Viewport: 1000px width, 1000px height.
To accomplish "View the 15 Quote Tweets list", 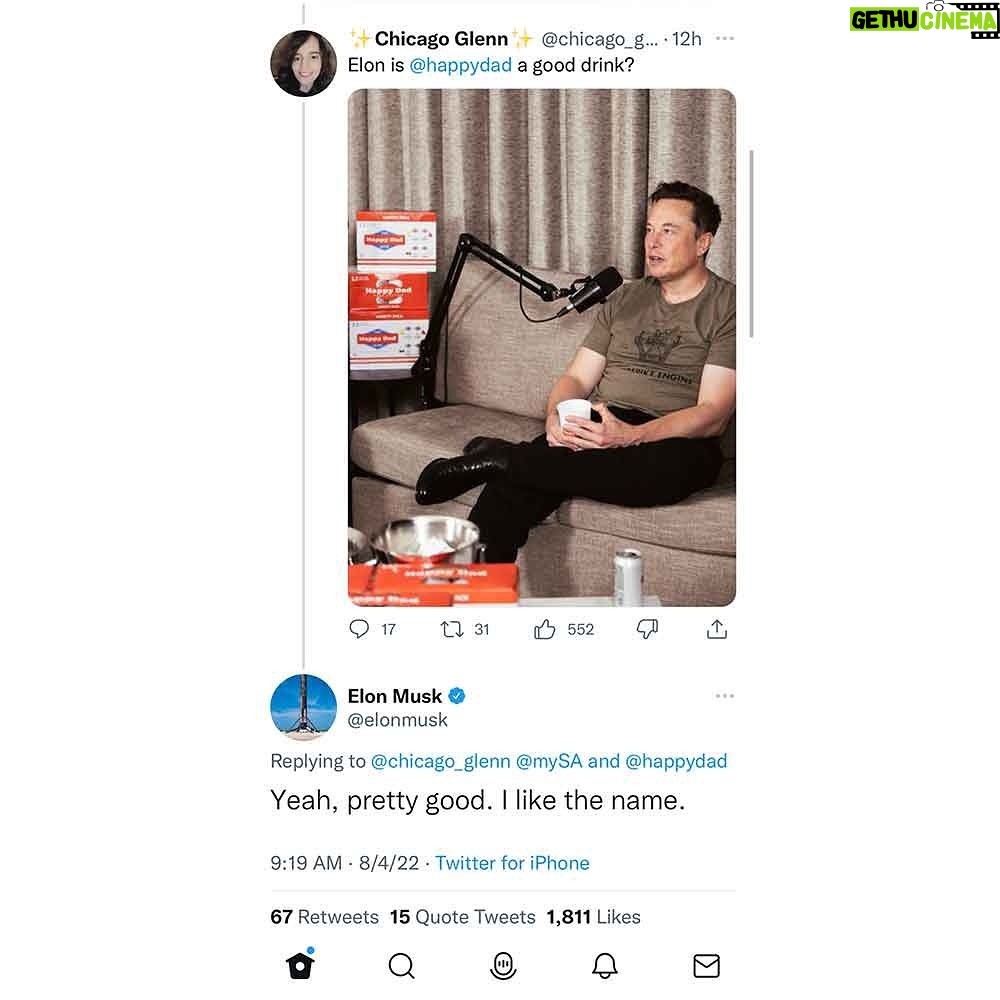I will click(462, 916).
